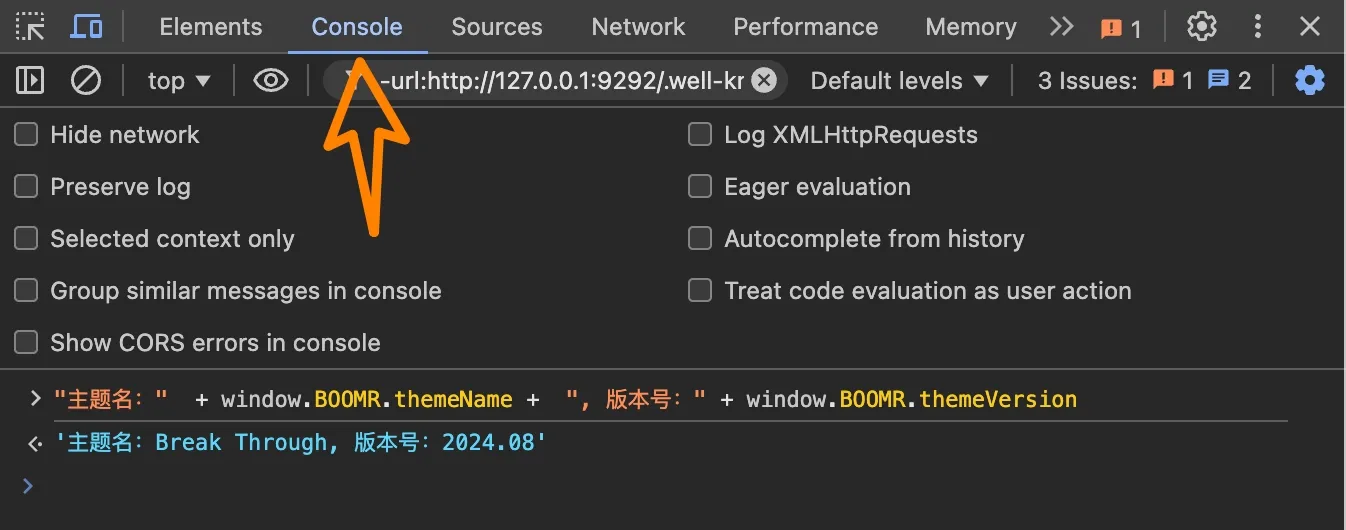Enable Eager evaluation checkbox

tap(700, 186)
